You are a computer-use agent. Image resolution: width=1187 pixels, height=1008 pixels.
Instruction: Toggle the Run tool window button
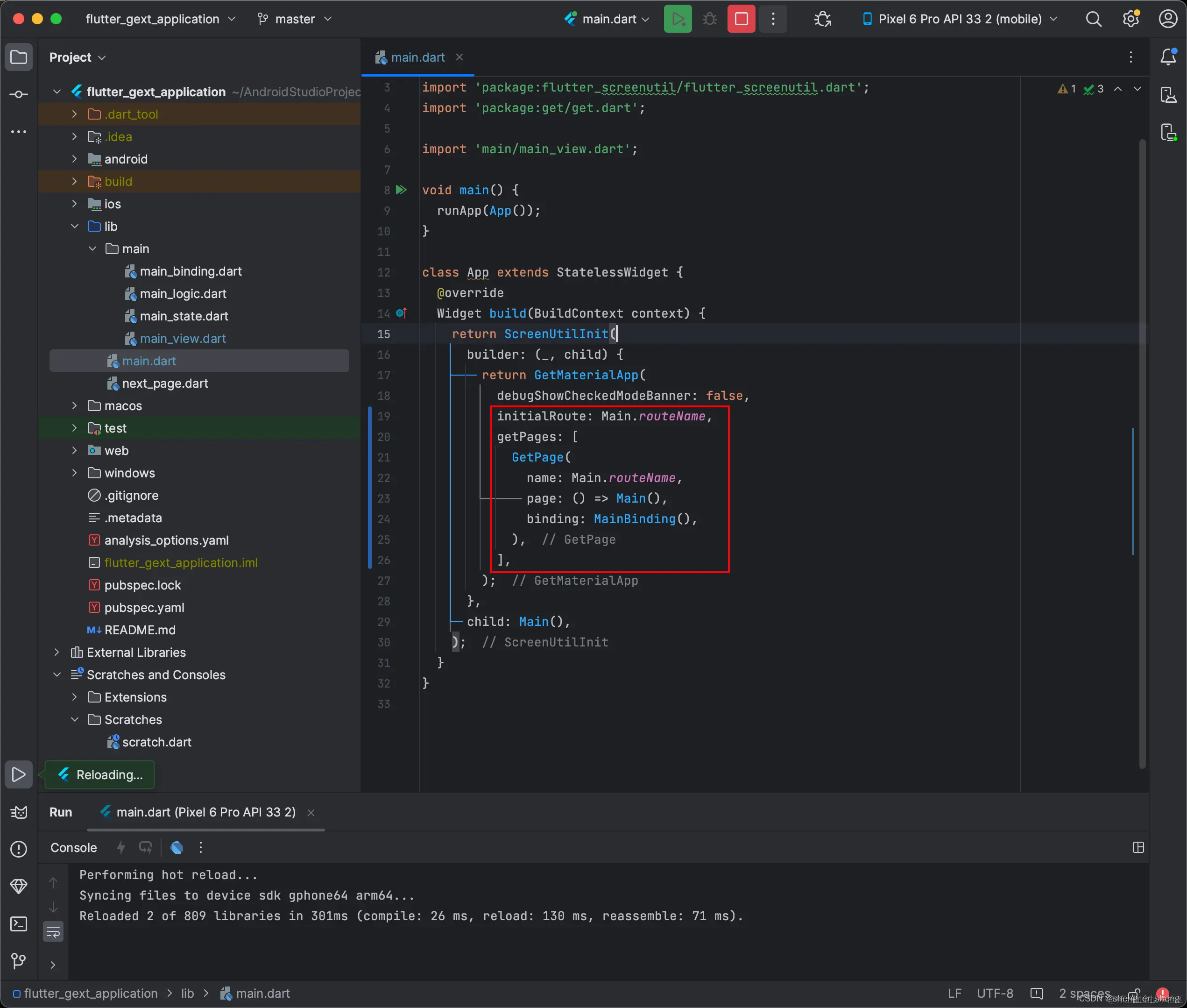(19, 774)
